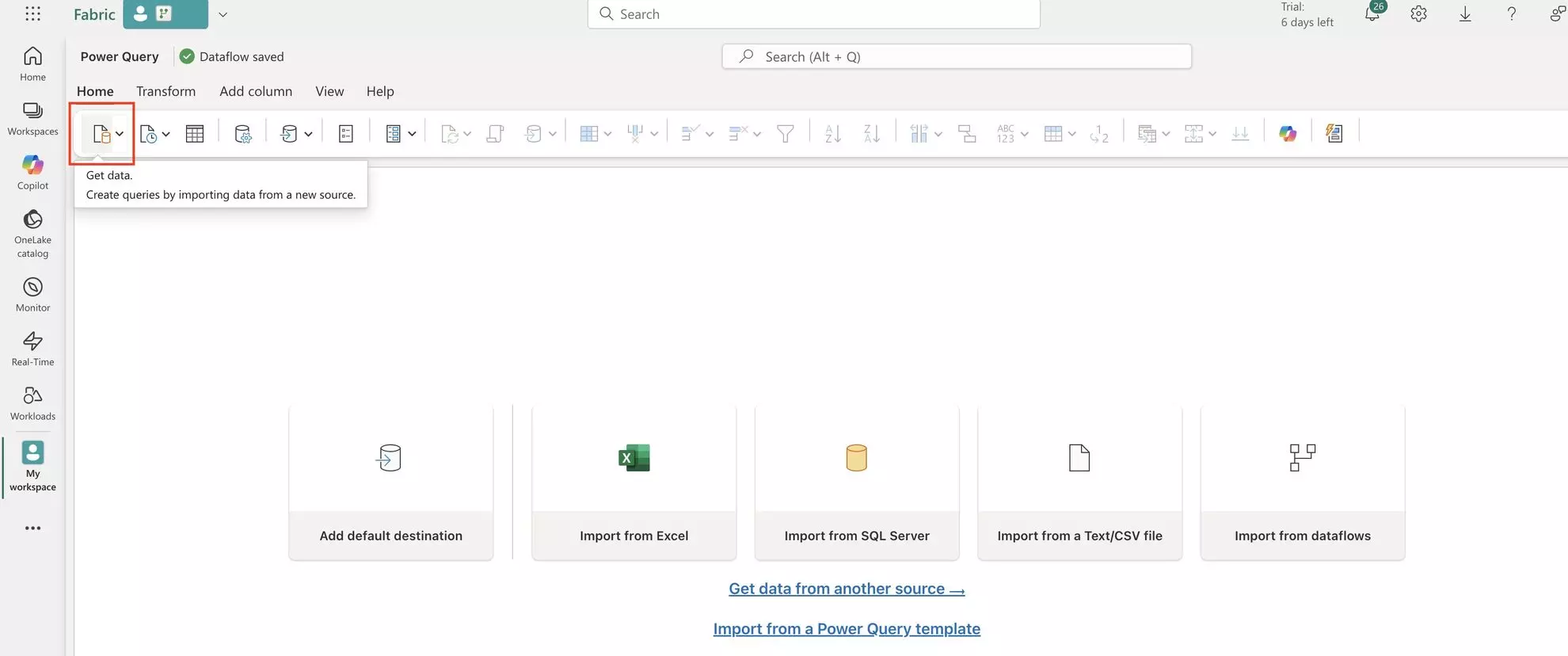The width and height of the screenshot is (1568, 656).
Task: Click the remove columns icon
Action: 635,134
